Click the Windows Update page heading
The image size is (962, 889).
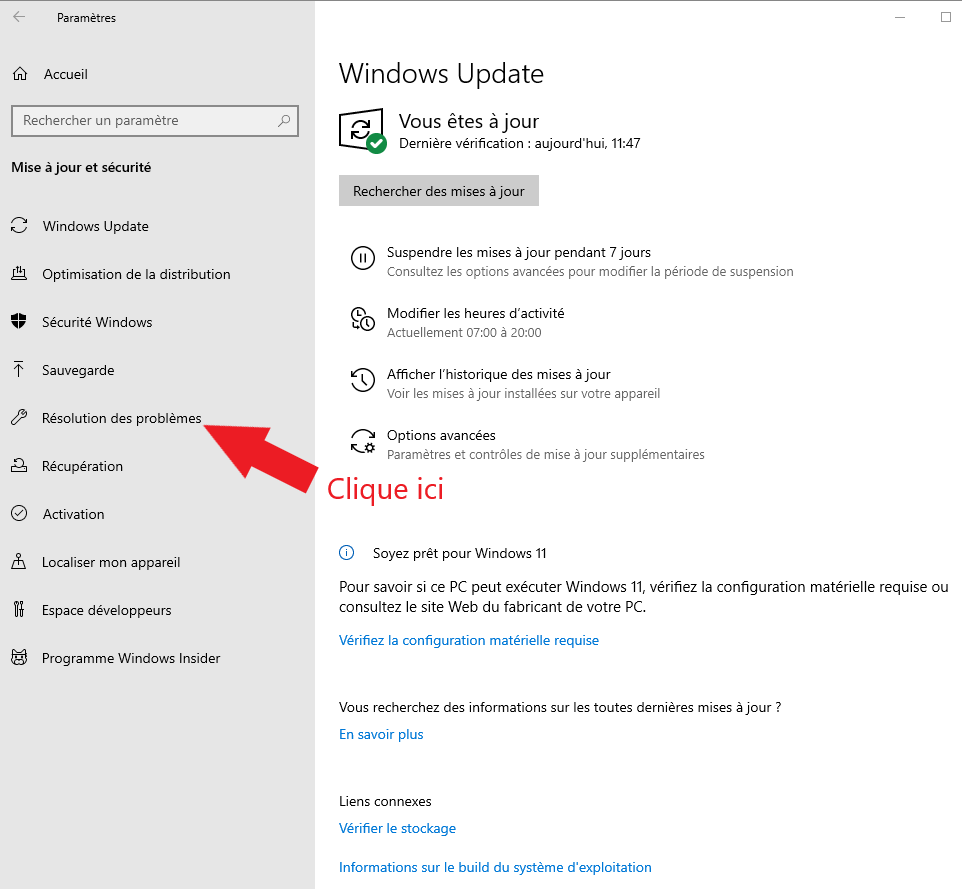point(441,74)
